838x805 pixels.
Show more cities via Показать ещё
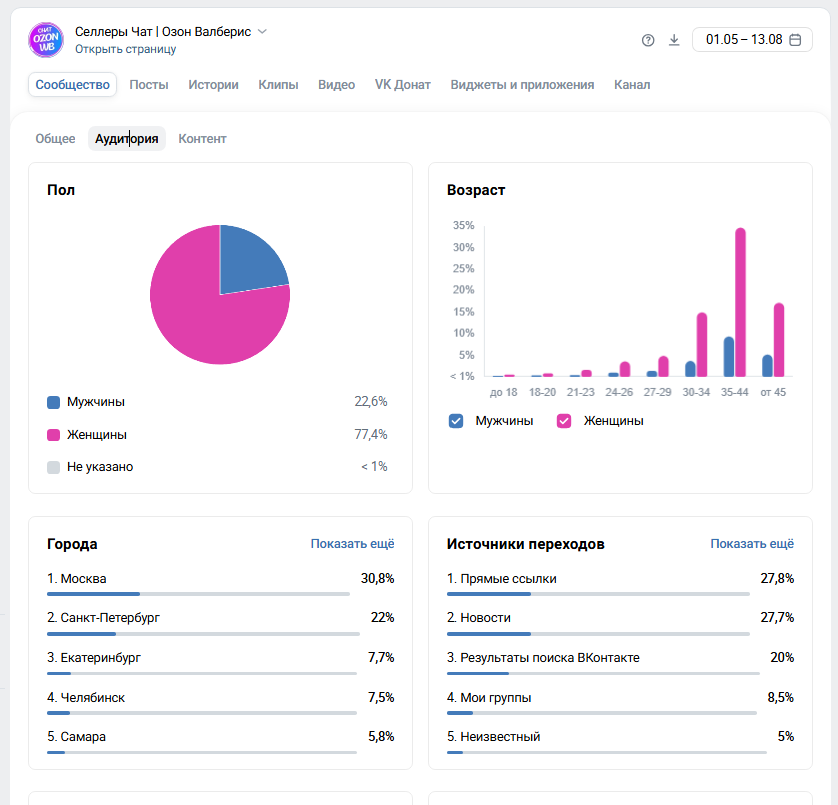coord(353,544)
